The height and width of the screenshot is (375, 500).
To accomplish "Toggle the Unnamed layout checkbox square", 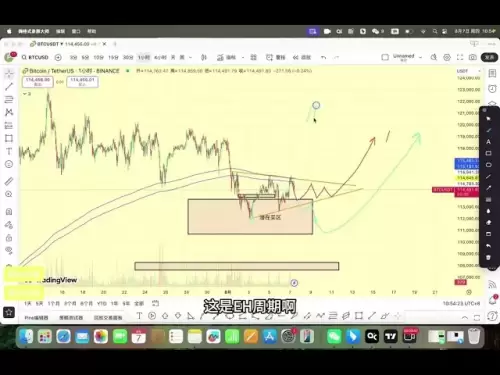I will pos(385,57).
